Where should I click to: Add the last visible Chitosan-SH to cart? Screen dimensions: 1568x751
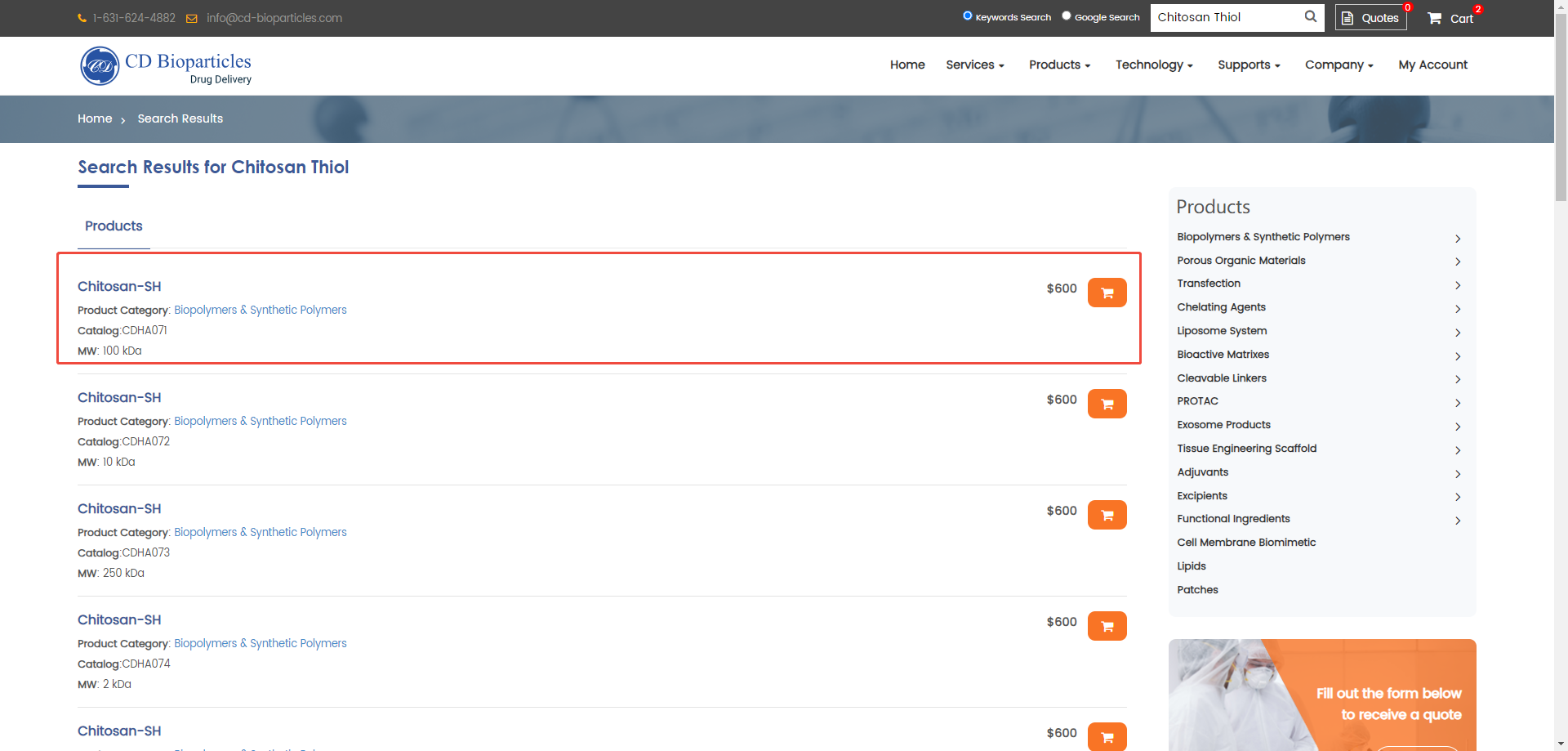[1107, 736]
